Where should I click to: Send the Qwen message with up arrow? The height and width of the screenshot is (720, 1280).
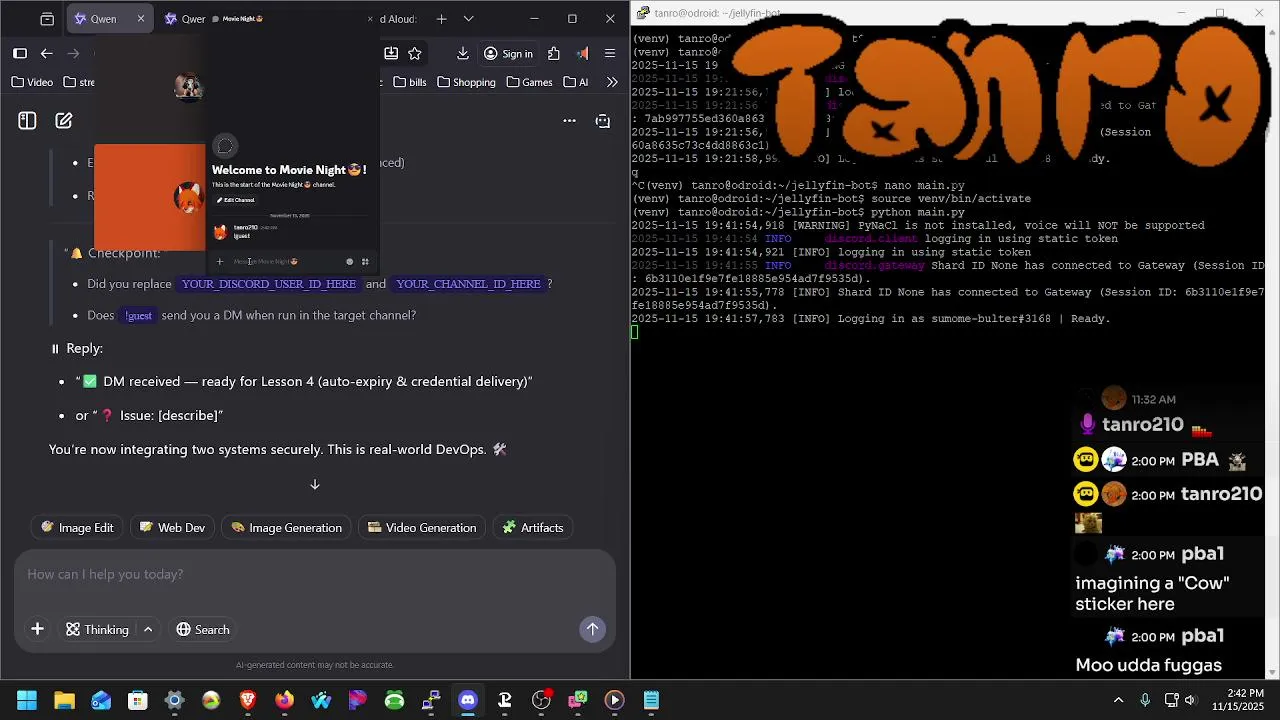point(592,629)
